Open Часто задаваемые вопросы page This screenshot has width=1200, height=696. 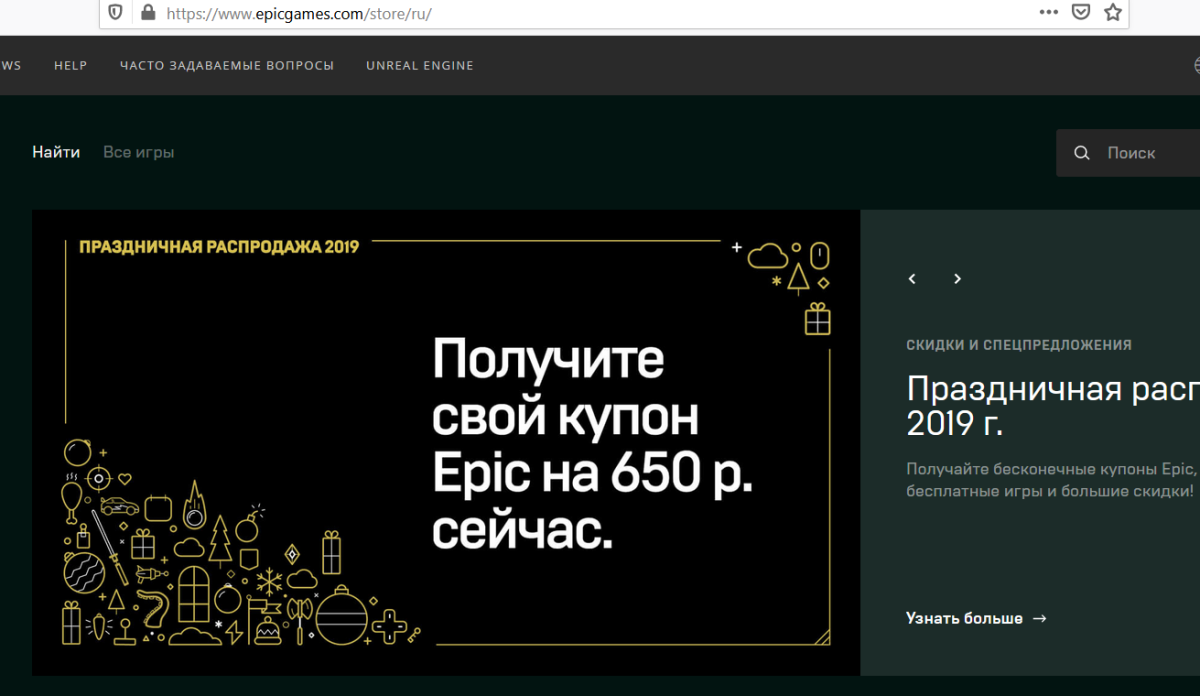[227, 65]
